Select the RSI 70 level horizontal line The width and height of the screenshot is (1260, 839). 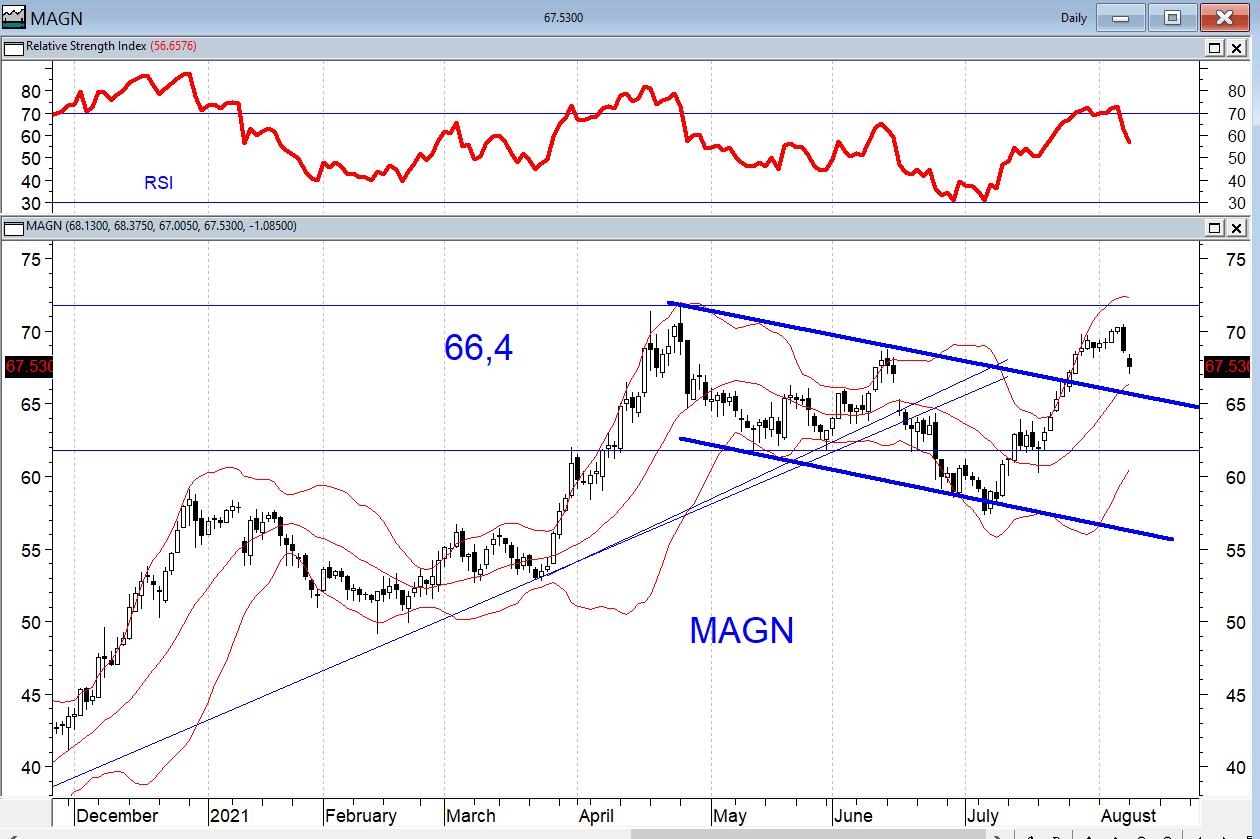coord(625,113)
